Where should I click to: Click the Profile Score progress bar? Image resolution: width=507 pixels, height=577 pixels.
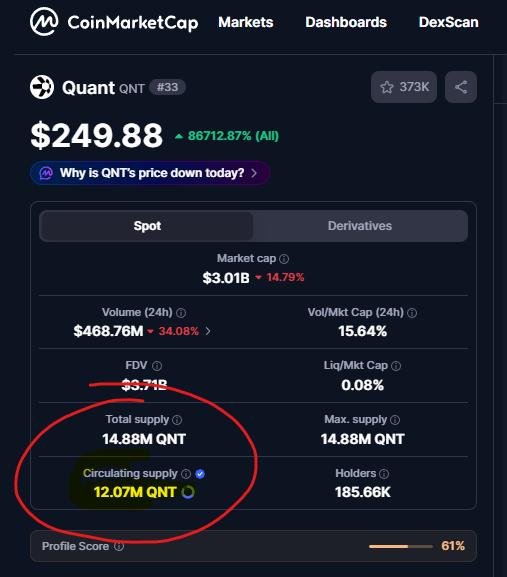click(401, 546)
